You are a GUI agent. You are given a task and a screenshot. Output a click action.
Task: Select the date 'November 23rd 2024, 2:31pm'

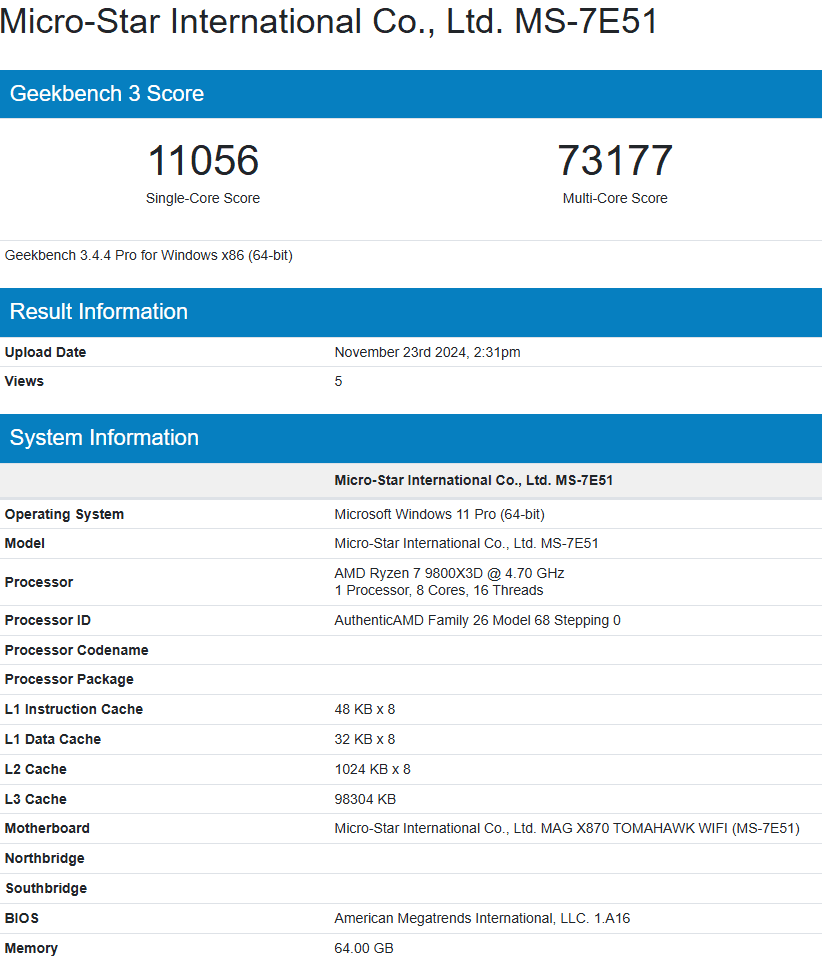(428, 353)
